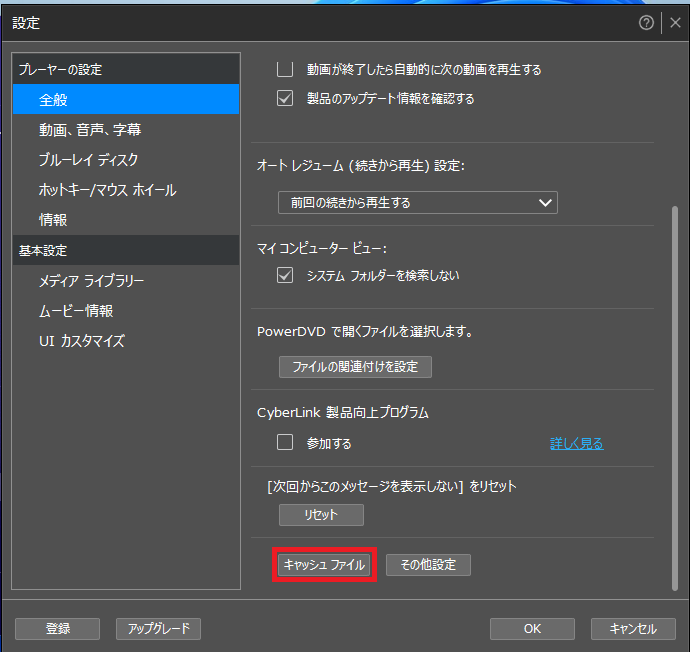Open キャッシュ ファイル settings

point(324,564)
